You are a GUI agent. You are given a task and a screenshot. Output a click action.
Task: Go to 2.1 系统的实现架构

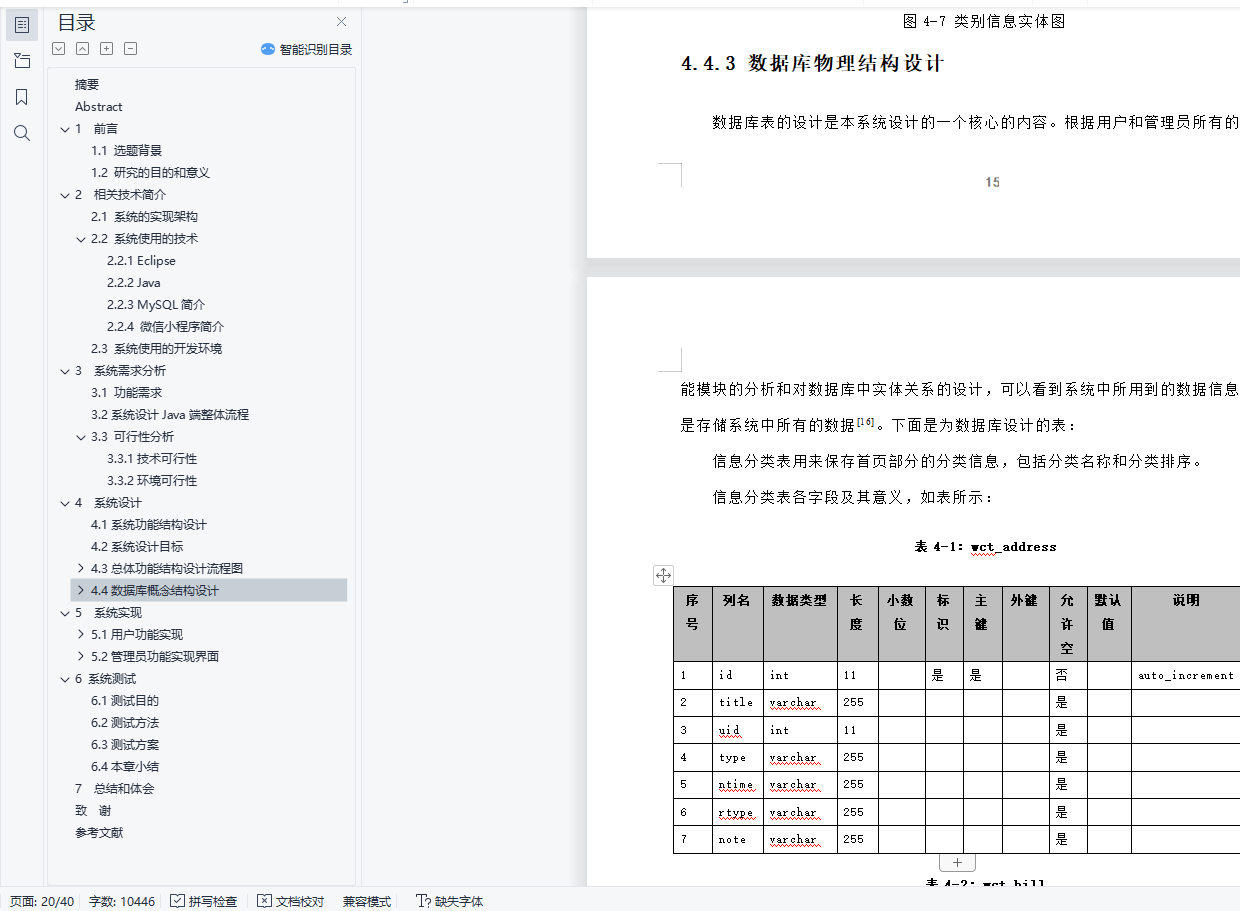tap(144, 217)
